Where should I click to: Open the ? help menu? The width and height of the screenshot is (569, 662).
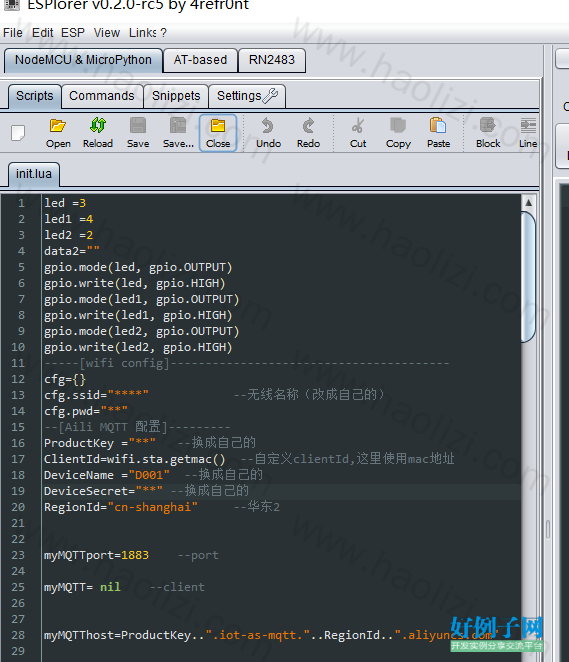[163, 33]
